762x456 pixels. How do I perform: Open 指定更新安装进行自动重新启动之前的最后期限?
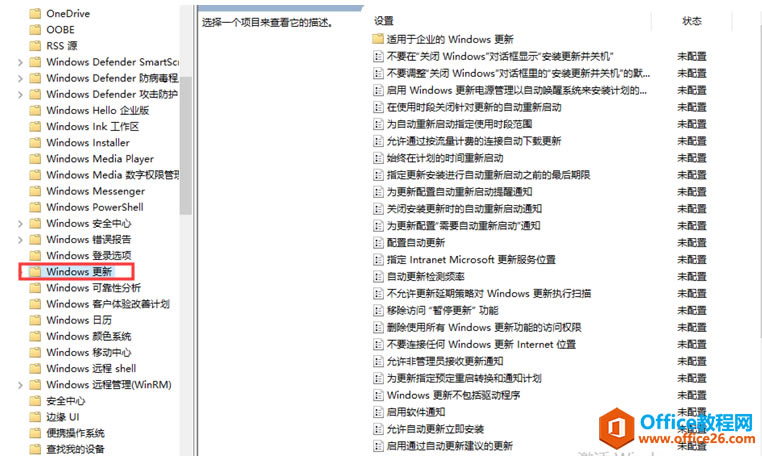[488, 175]
